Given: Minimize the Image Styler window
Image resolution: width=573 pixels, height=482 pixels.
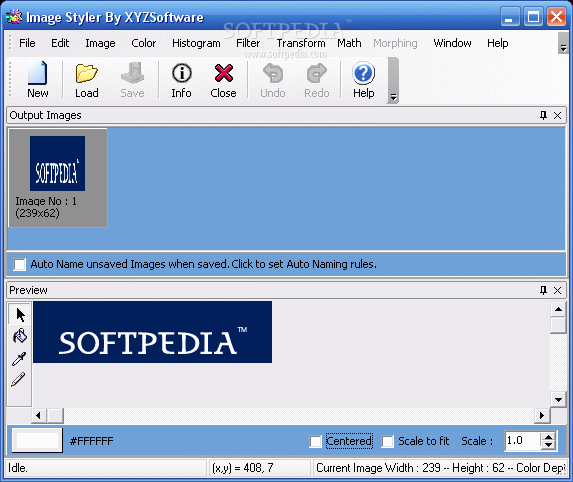Looking at the screenshot, I should (x=510, y=17).
